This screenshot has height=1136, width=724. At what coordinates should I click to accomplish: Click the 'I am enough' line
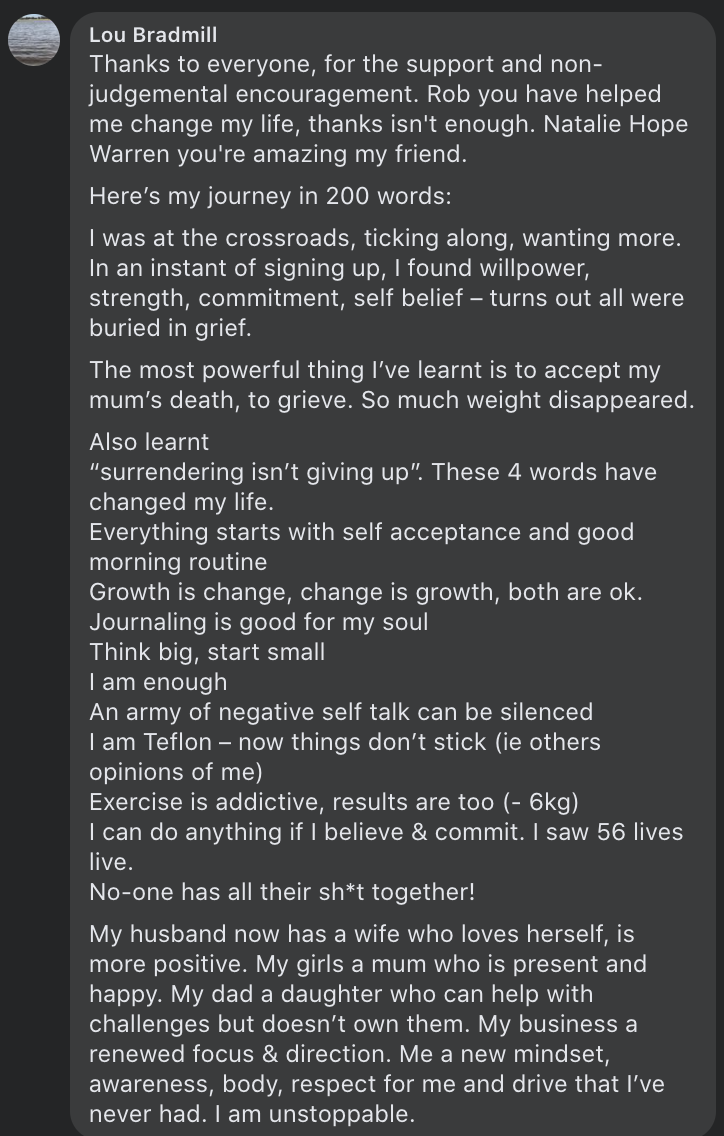[x=158, y=682]
